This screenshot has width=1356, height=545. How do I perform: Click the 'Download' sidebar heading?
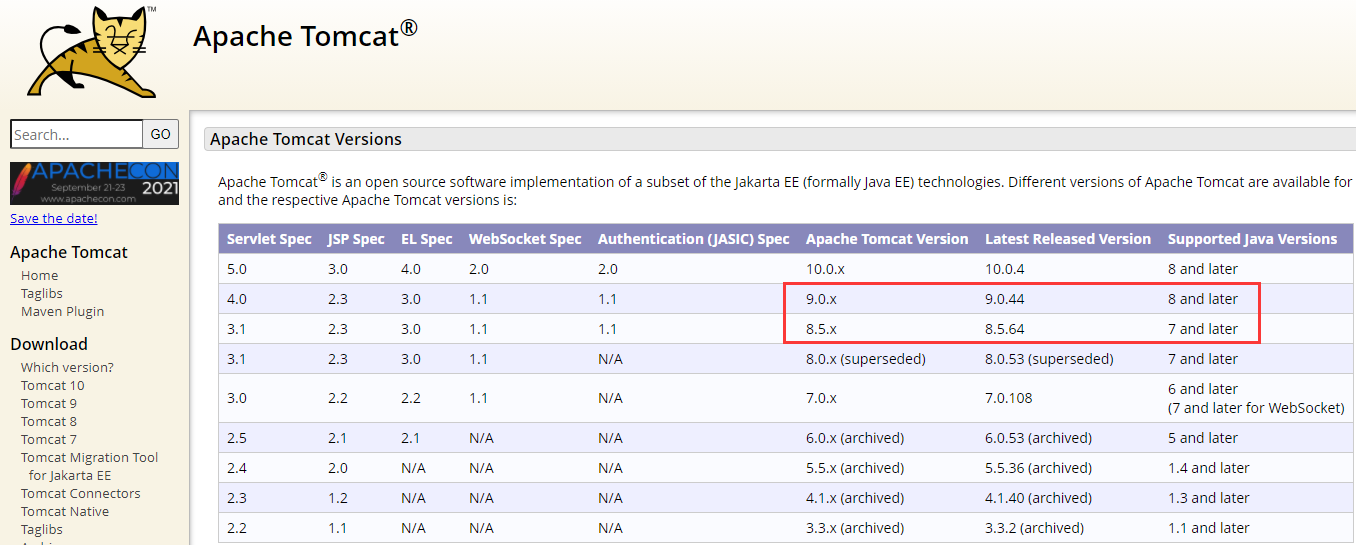pos(49,344)
